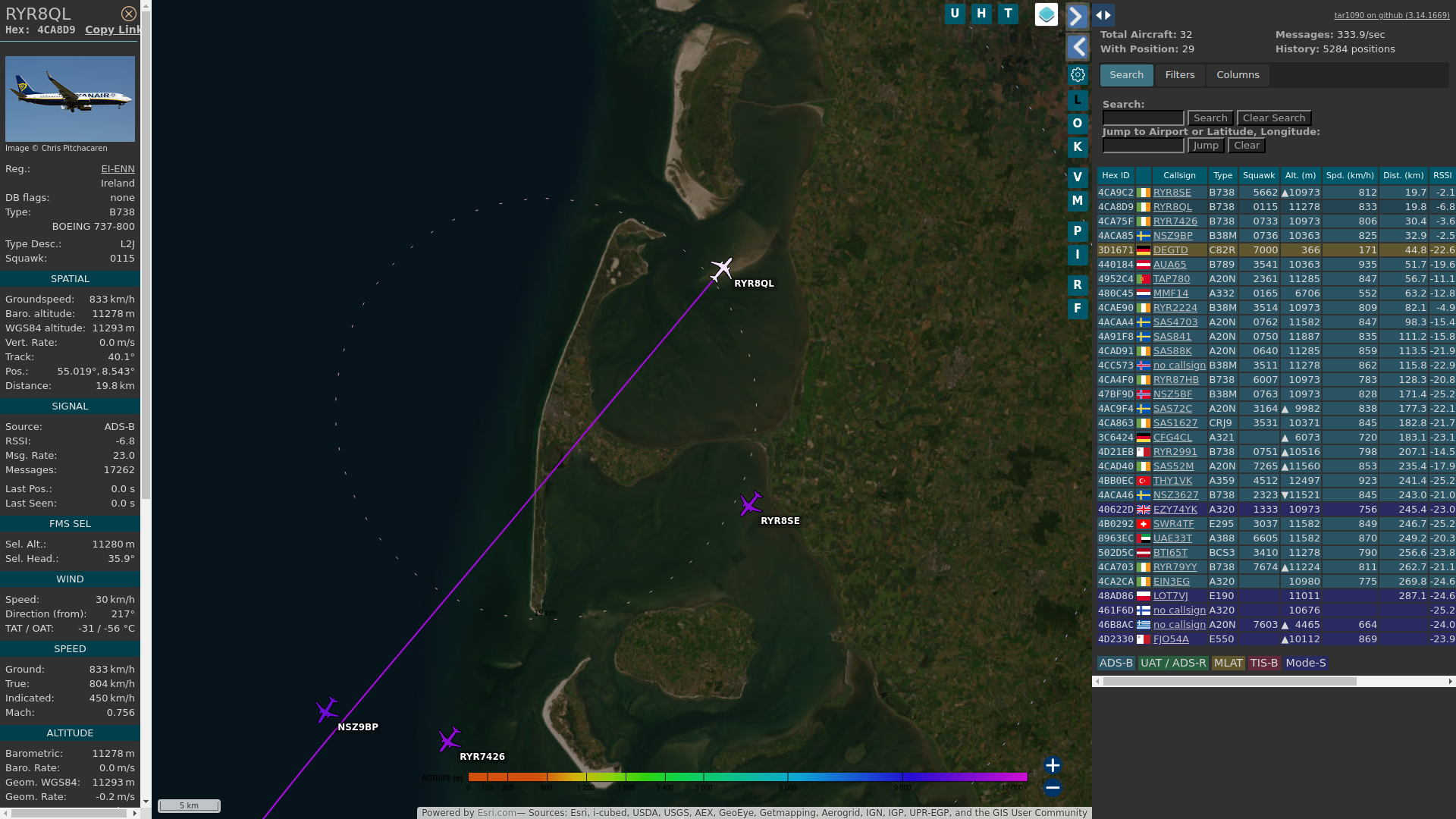Select callsign RYR8SE in table
Image resolution: width=1456 pixels, height=819 pixels.
[1172, 193]
